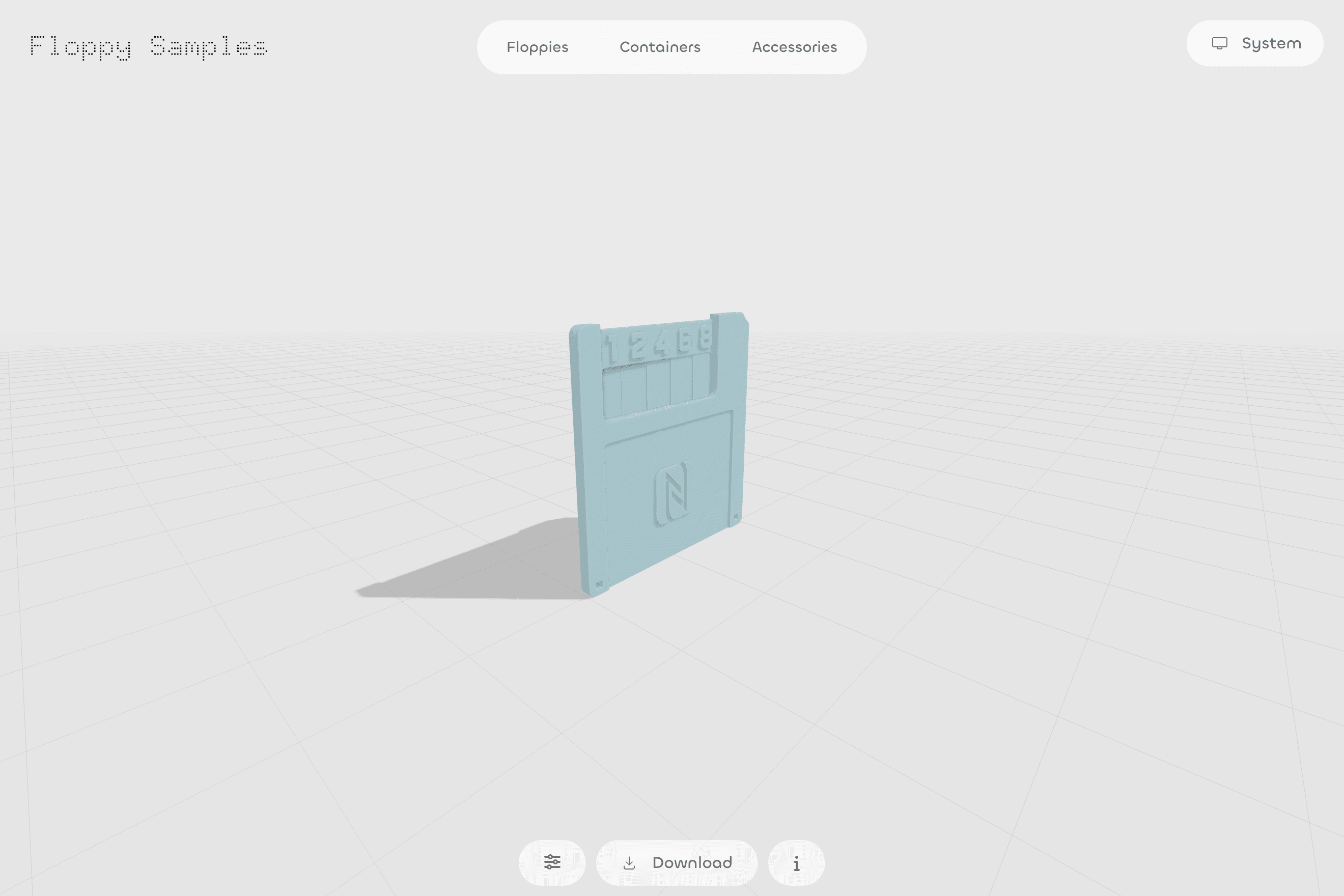Open the Accessories menu
1344x896 pixels.
(794, 47)
